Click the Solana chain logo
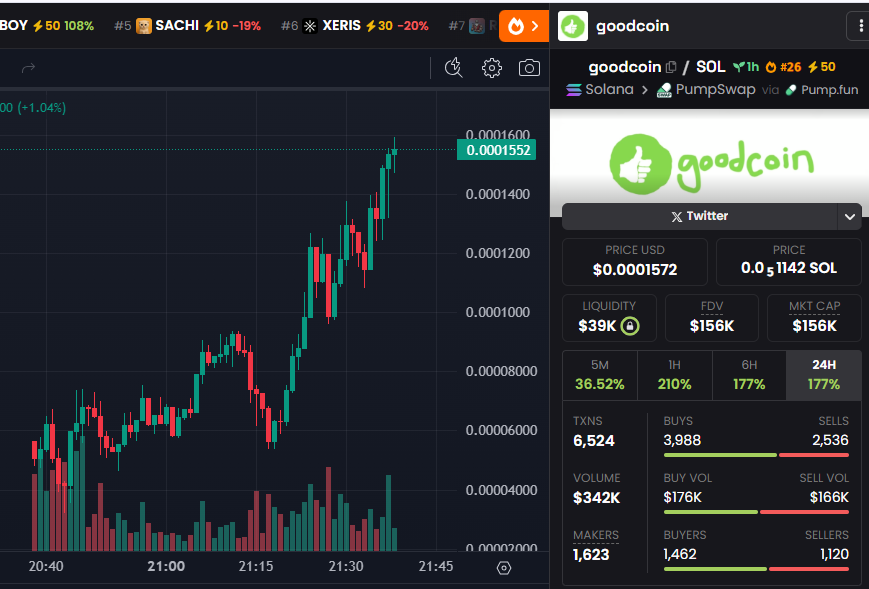Screen dimensions: 869x589 [574, 90]
